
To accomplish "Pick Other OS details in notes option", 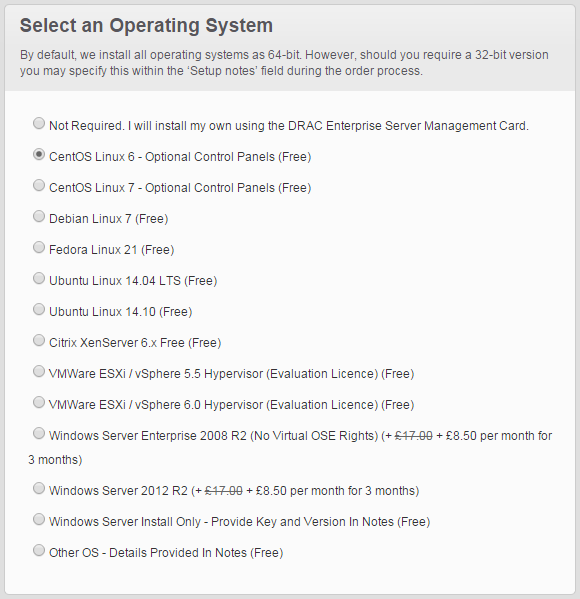I will click(39, 550).
